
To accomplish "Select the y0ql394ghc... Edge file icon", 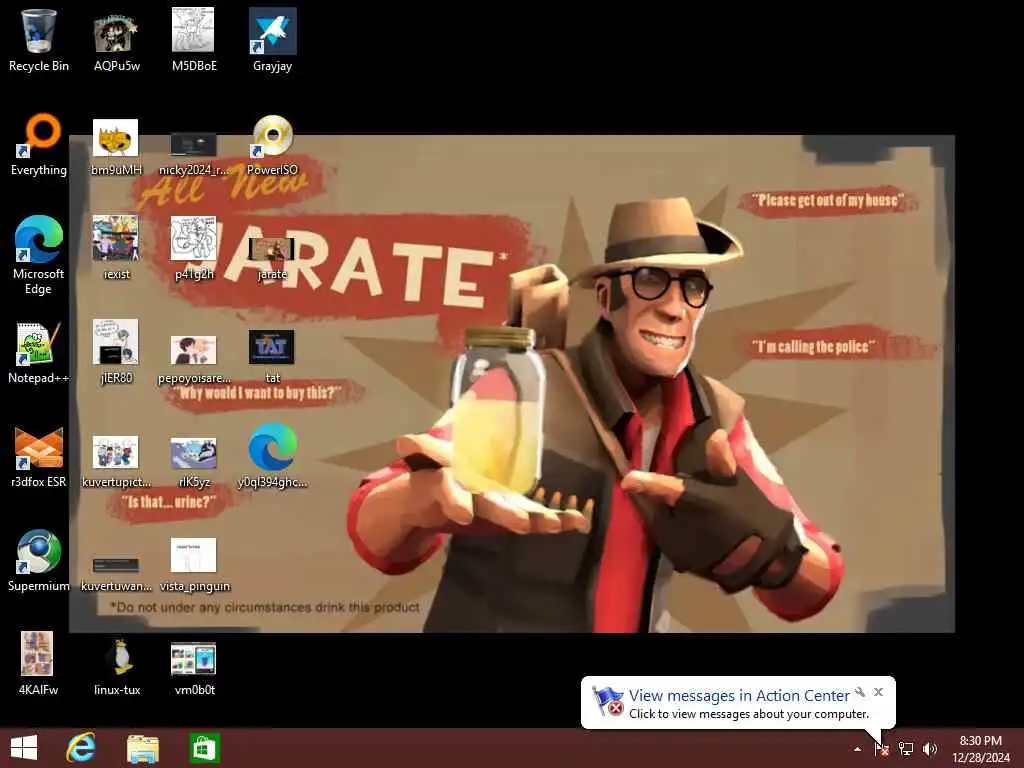I will [x=272, y=456].
